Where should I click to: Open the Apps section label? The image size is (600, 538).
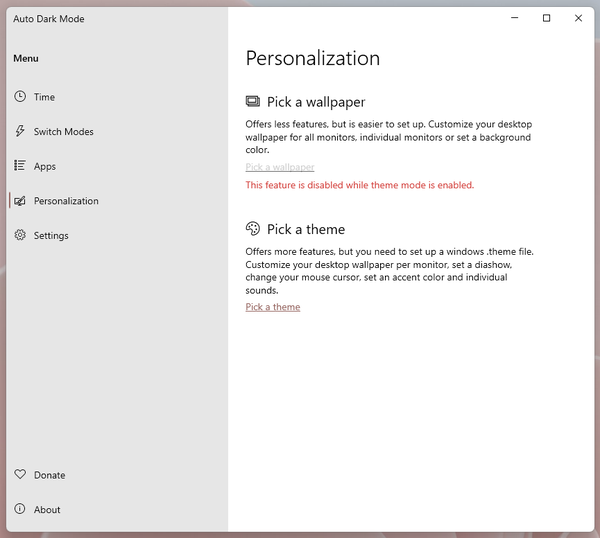(x=45, y=167)
